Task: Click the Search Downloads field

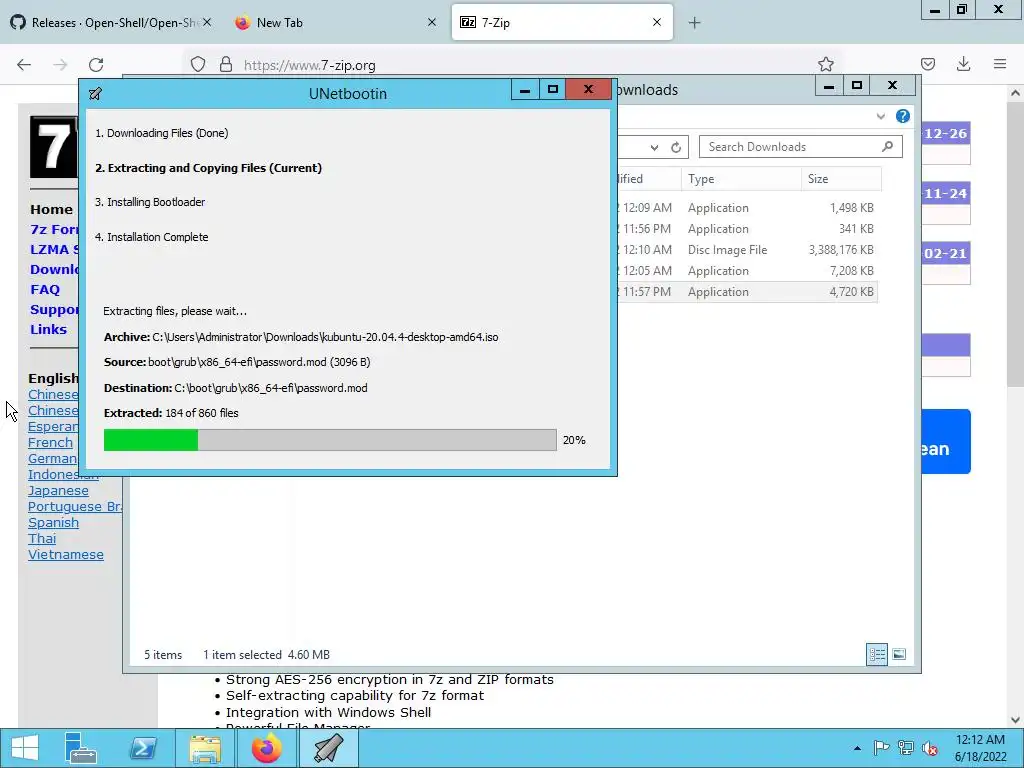Action: 801,147
